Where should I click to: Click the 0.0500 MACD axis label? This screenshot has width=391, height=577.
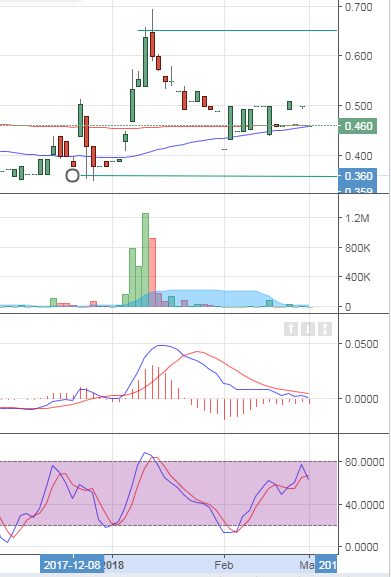click(x=361, y=344)
